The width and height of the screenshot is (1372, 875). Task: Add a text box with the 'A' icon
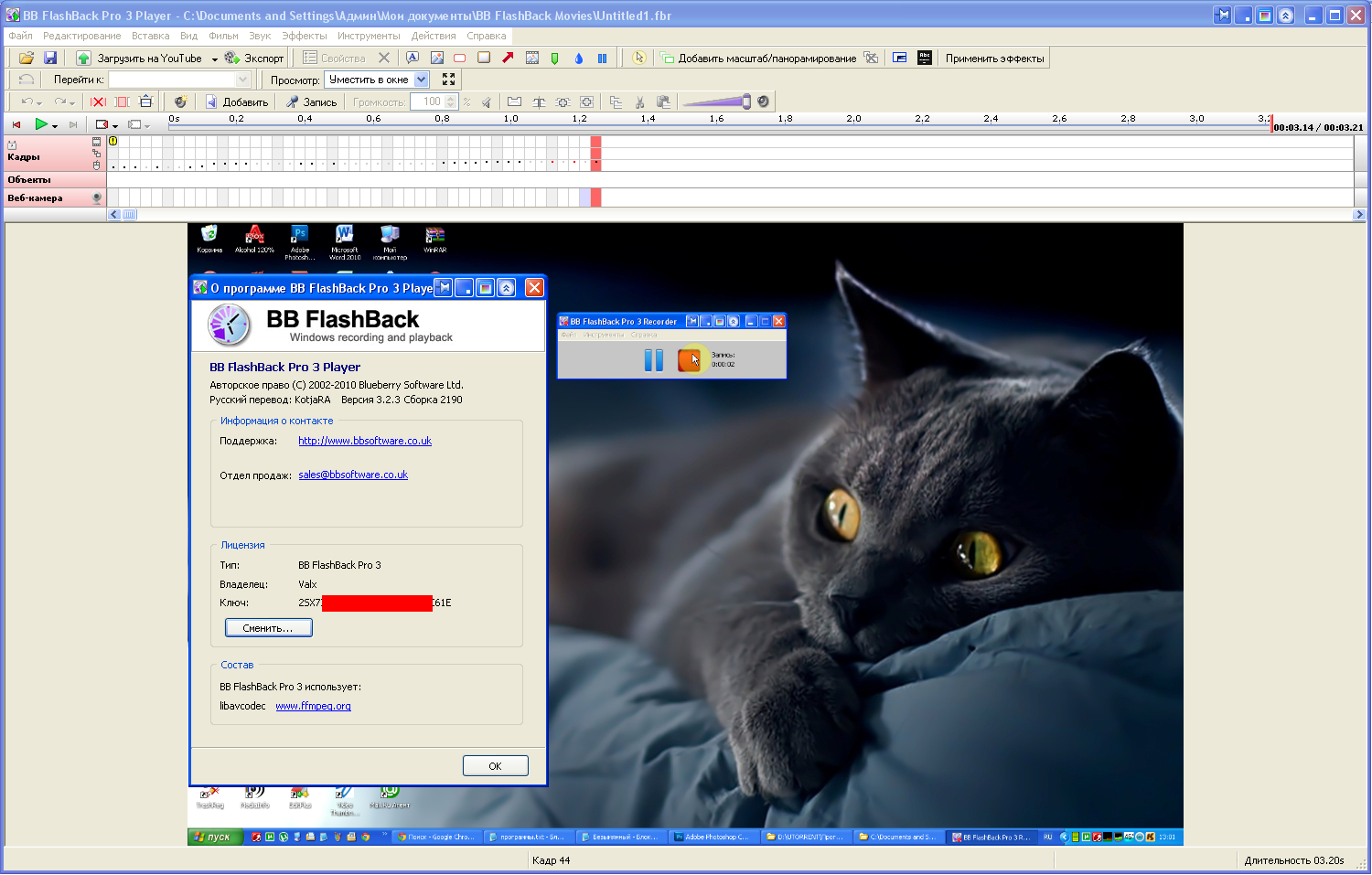[x=413, y=58]
